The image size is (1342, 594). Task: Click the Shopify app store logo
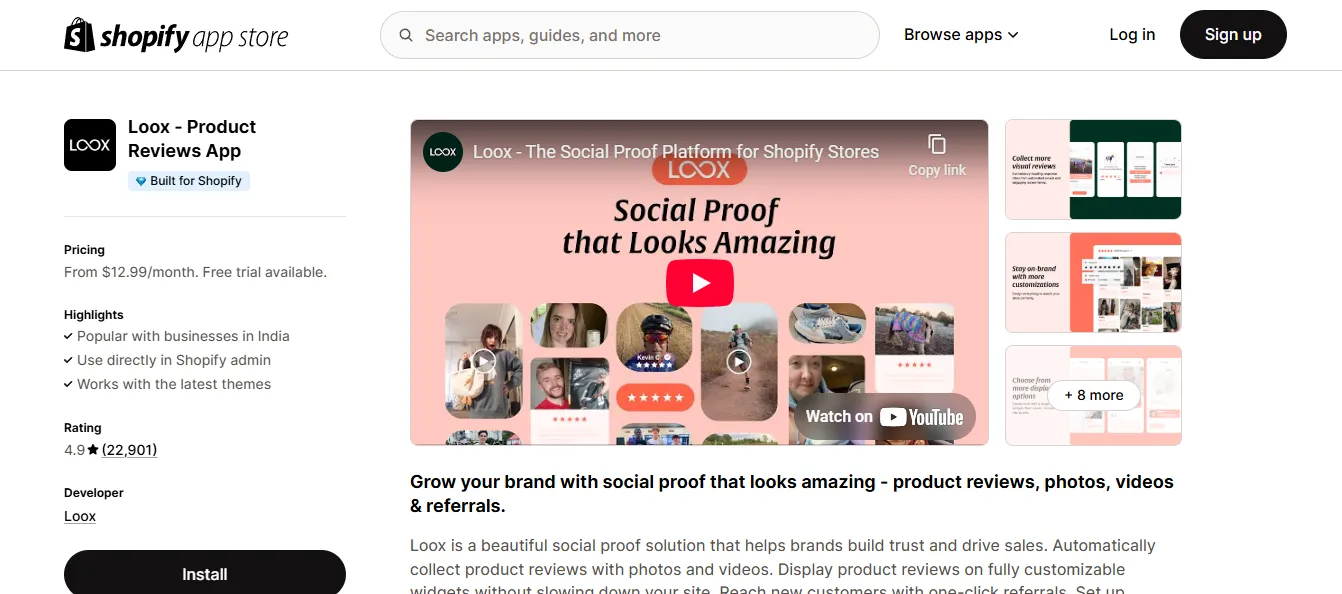[176, 35]
